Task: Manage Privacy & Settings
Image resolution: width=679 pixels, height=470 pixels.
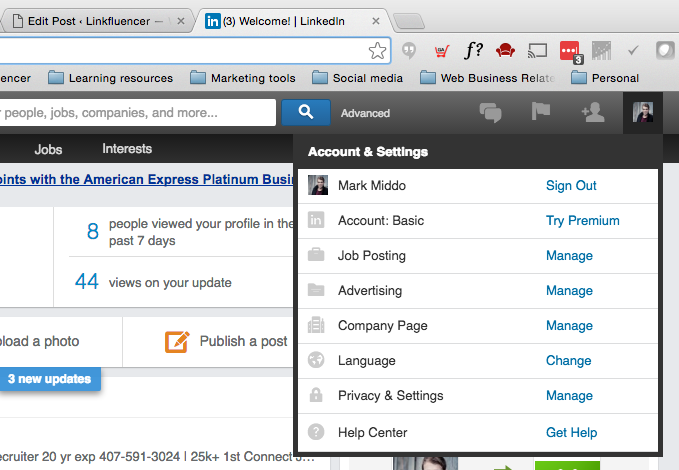Action: point(569,395)
